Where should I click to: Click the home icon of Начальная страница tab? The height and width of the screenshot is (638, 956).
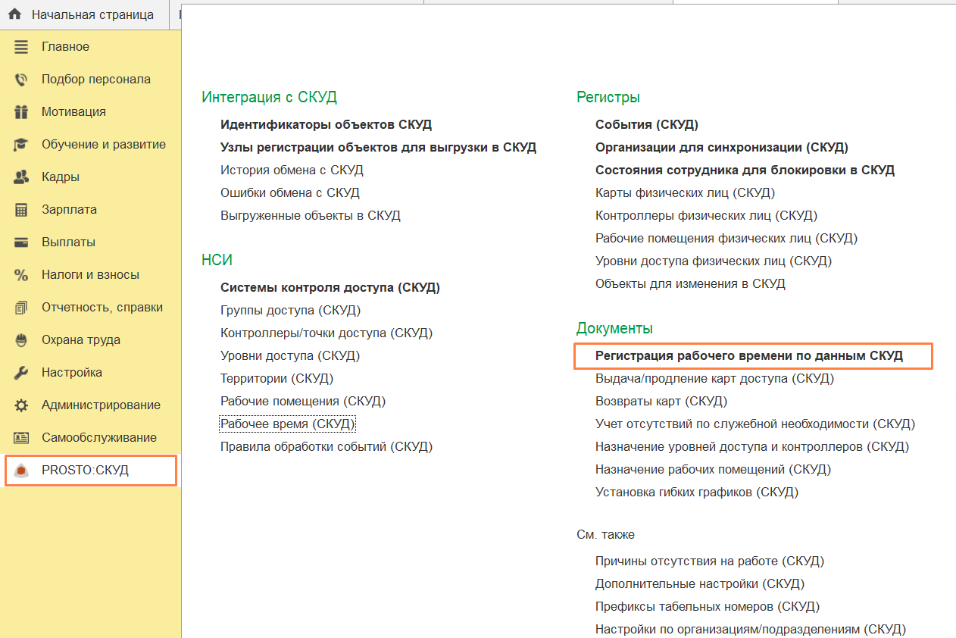click(15, 15)
